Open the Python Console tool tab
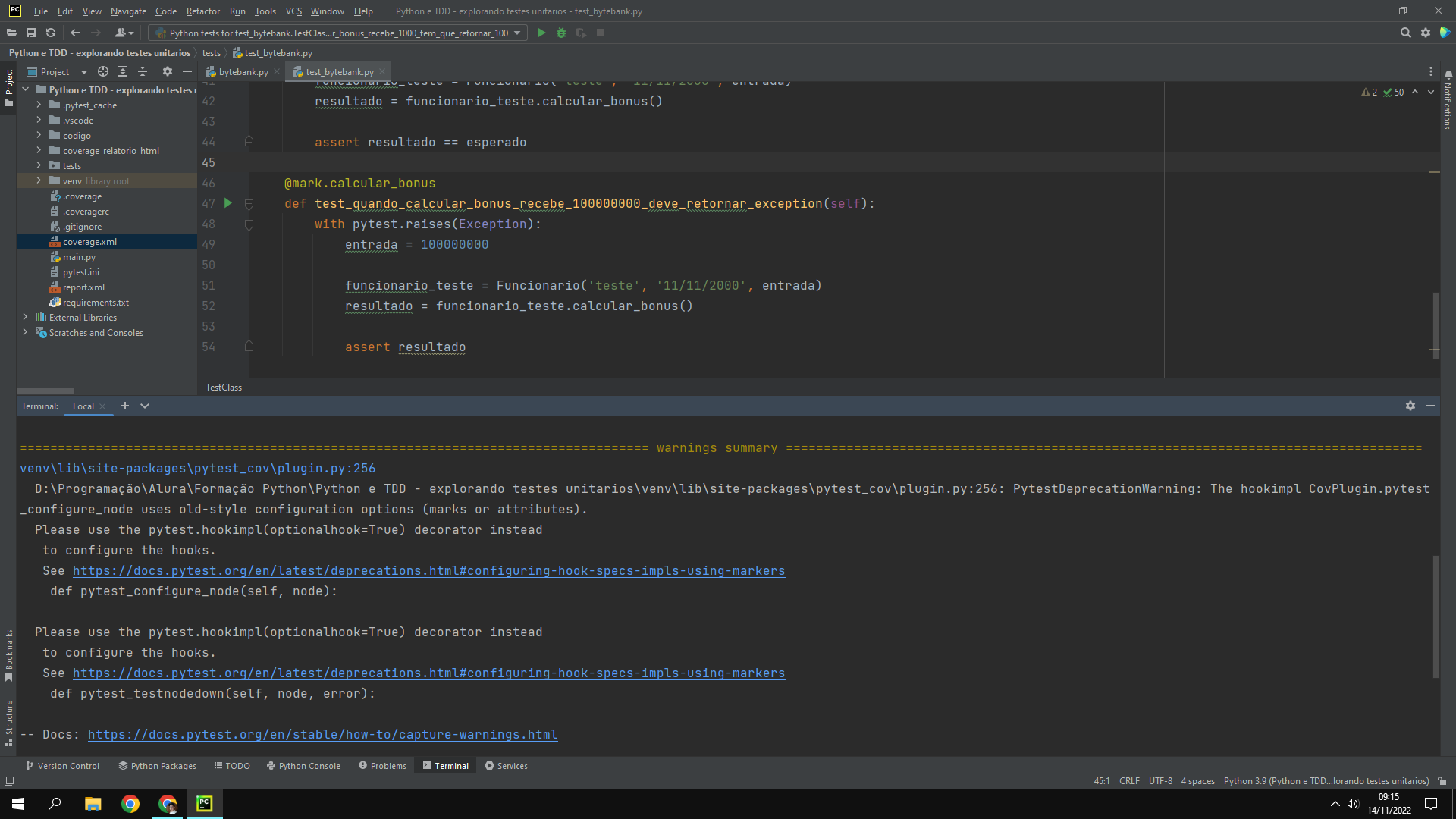The image size is (1456, 819). (303, 766)
